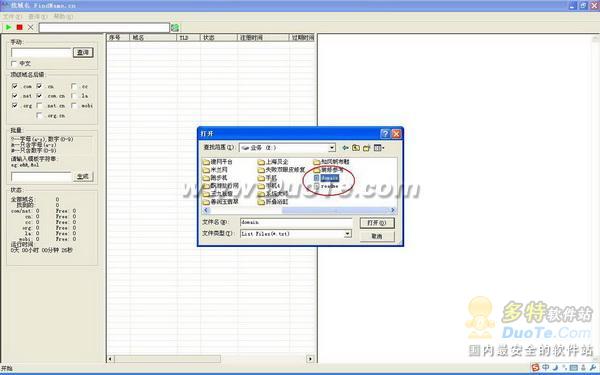Viewport: 600px width, 375px height.
Task: Click the file list horizontal scrollbar in dialog
Action: click(299, 210)
